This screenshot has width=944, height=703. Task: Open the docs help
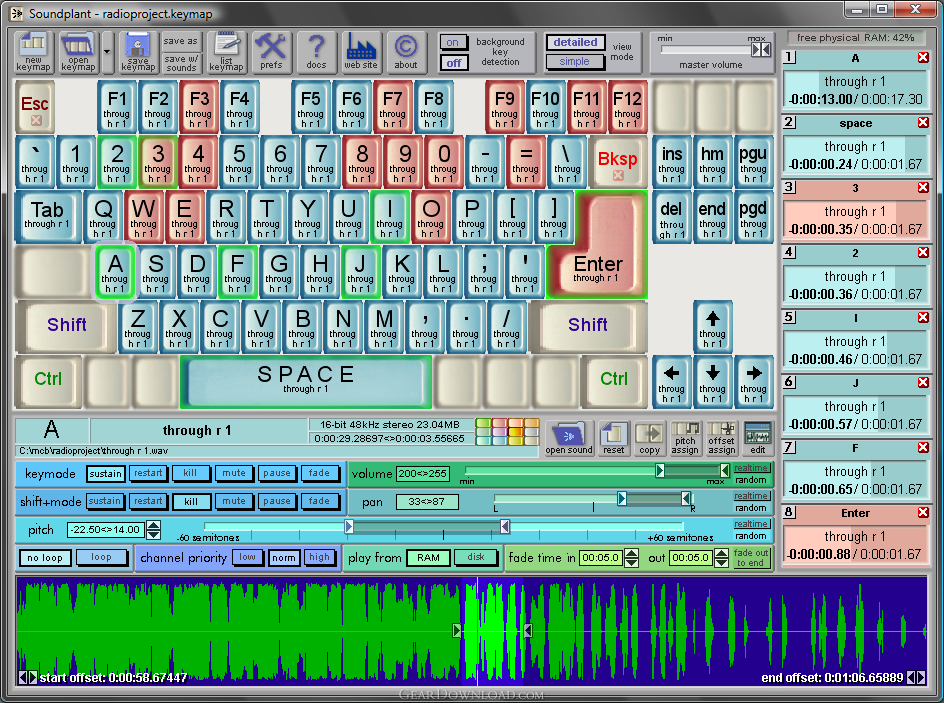tap(316, 52)
